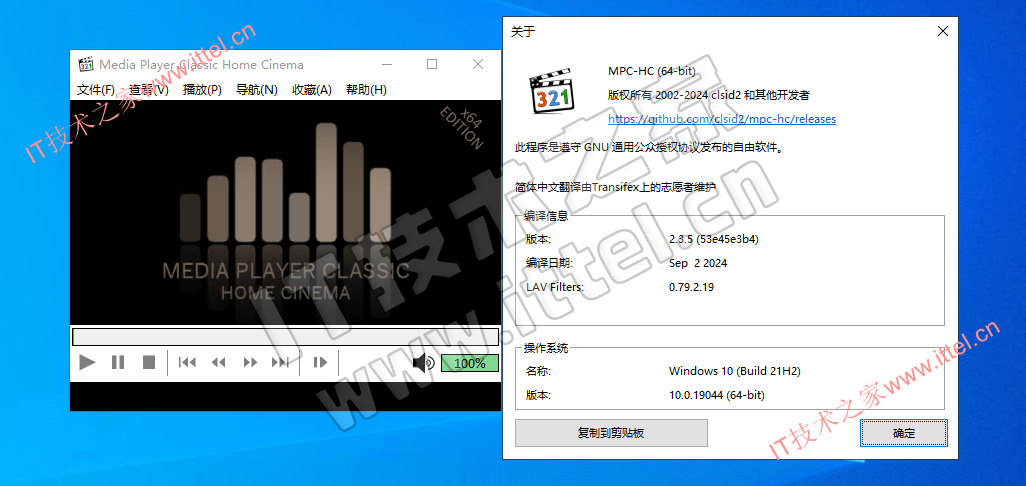Select the OS name Windows 10 (Build 21H2)
This screenshot has width=1026, height=486.
[x=735, y=371]
